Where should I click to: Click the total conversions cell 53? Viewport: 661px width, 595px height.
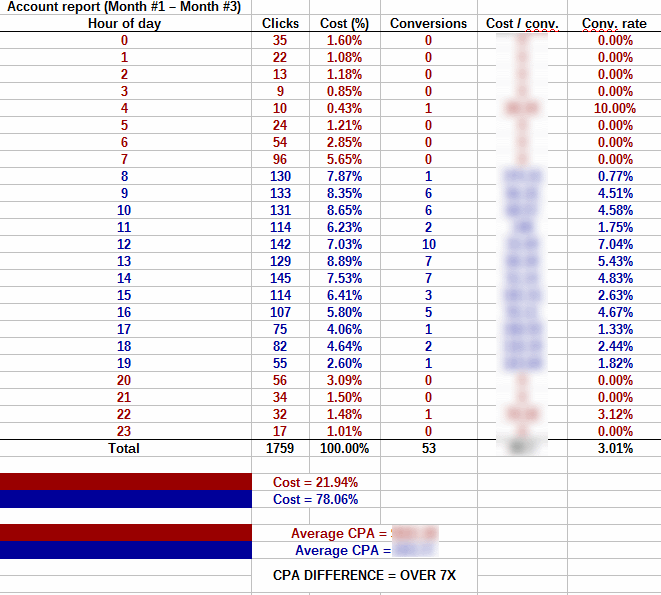(x=428, y=449)
